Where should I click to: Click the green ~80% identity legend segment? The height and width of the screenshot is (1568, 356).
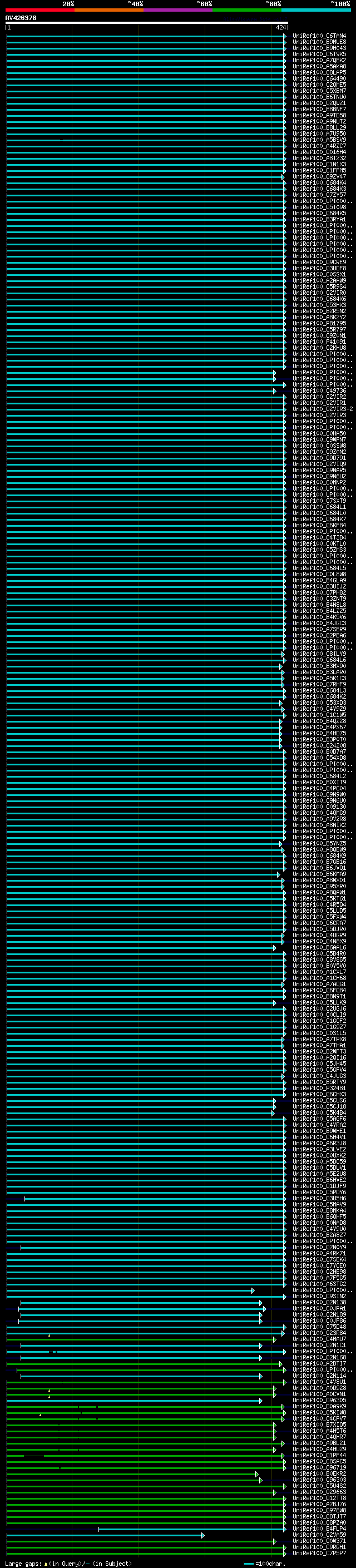(247, 10)
